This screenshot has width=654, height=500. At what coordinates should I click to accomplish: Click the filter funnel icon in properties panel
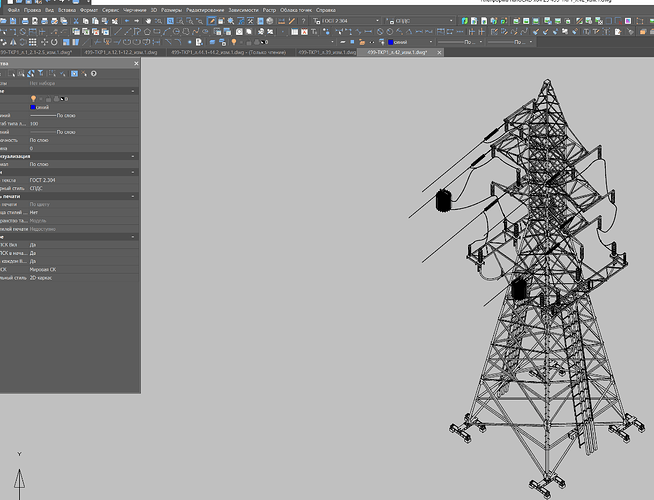[x=40, y=73]
